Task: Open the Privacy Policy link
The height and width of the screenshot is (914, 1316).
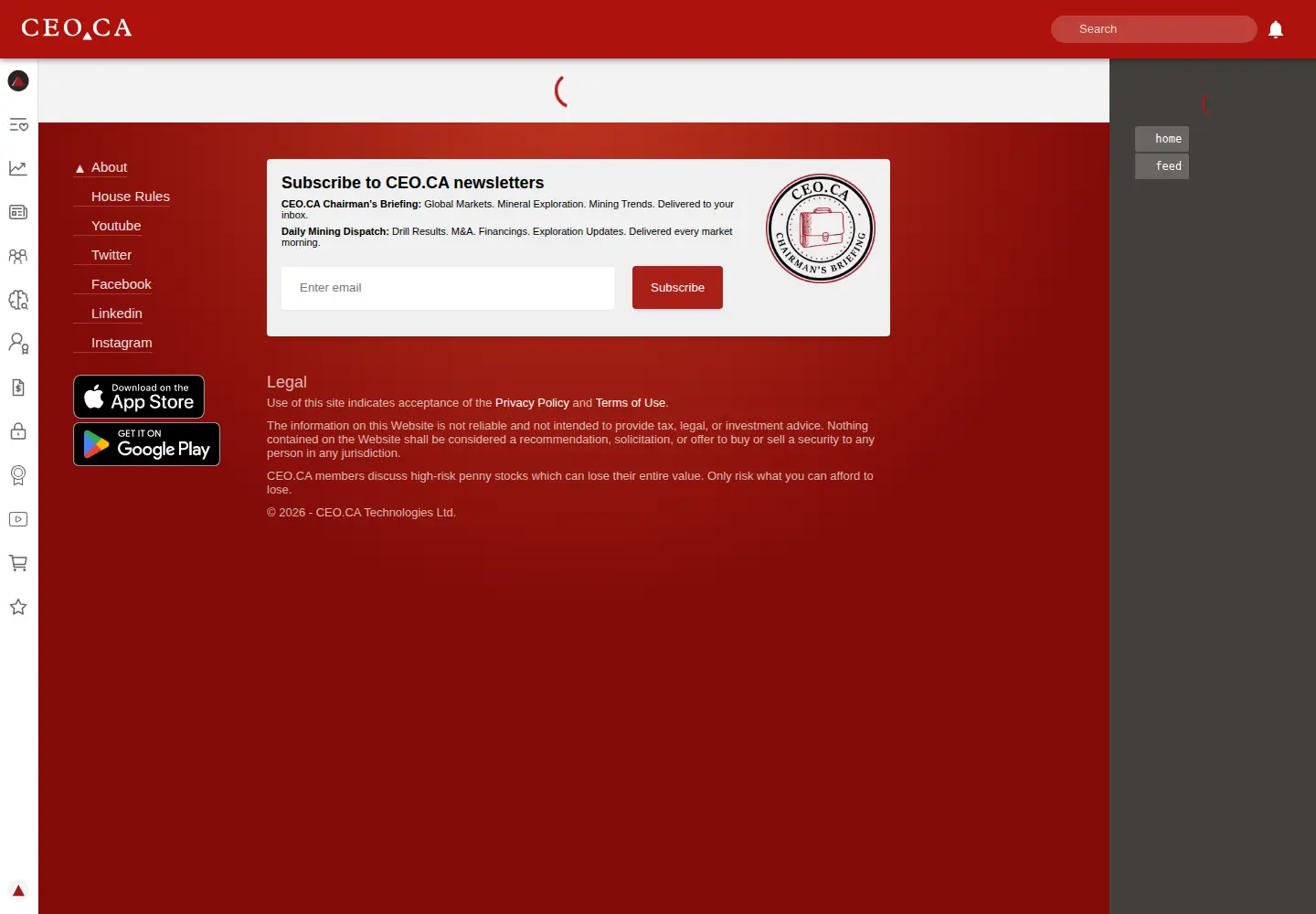Action: (x=532, y=403)
